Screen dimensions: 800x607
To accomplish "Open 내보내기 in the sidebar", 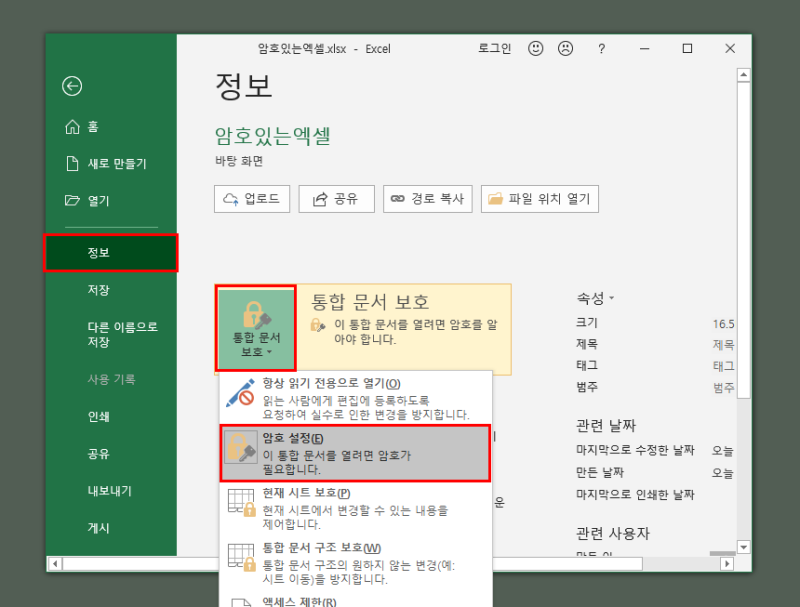I will (111, 491).
